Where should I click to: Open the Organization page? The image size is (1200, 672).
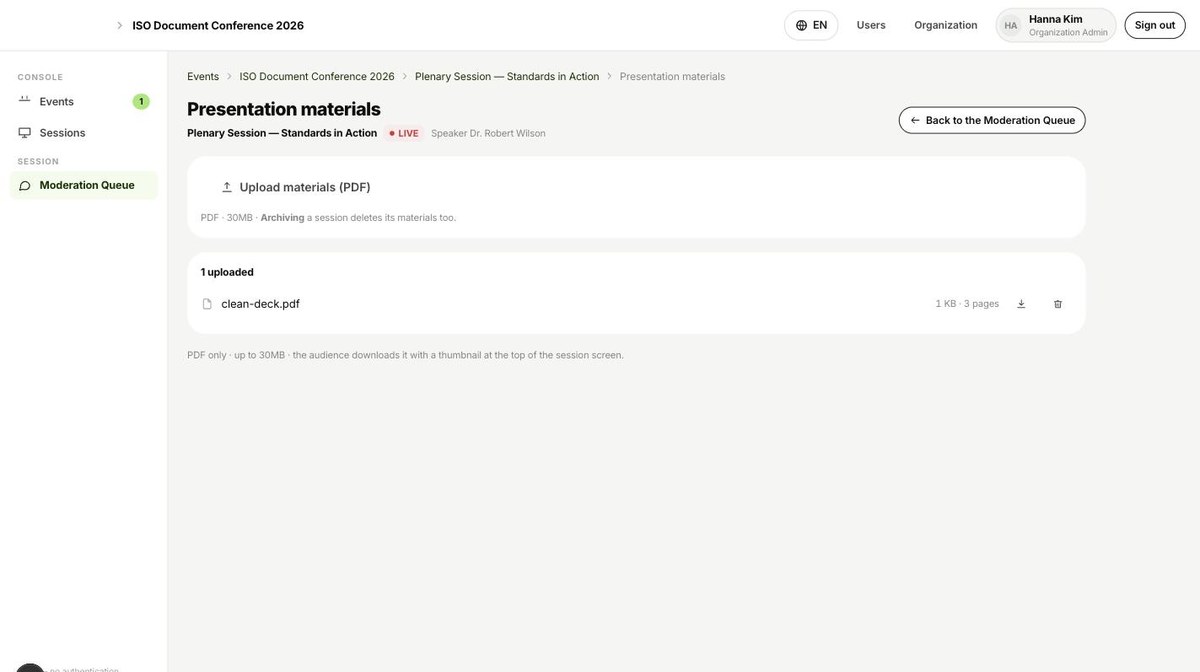click(x=946, y=25)
